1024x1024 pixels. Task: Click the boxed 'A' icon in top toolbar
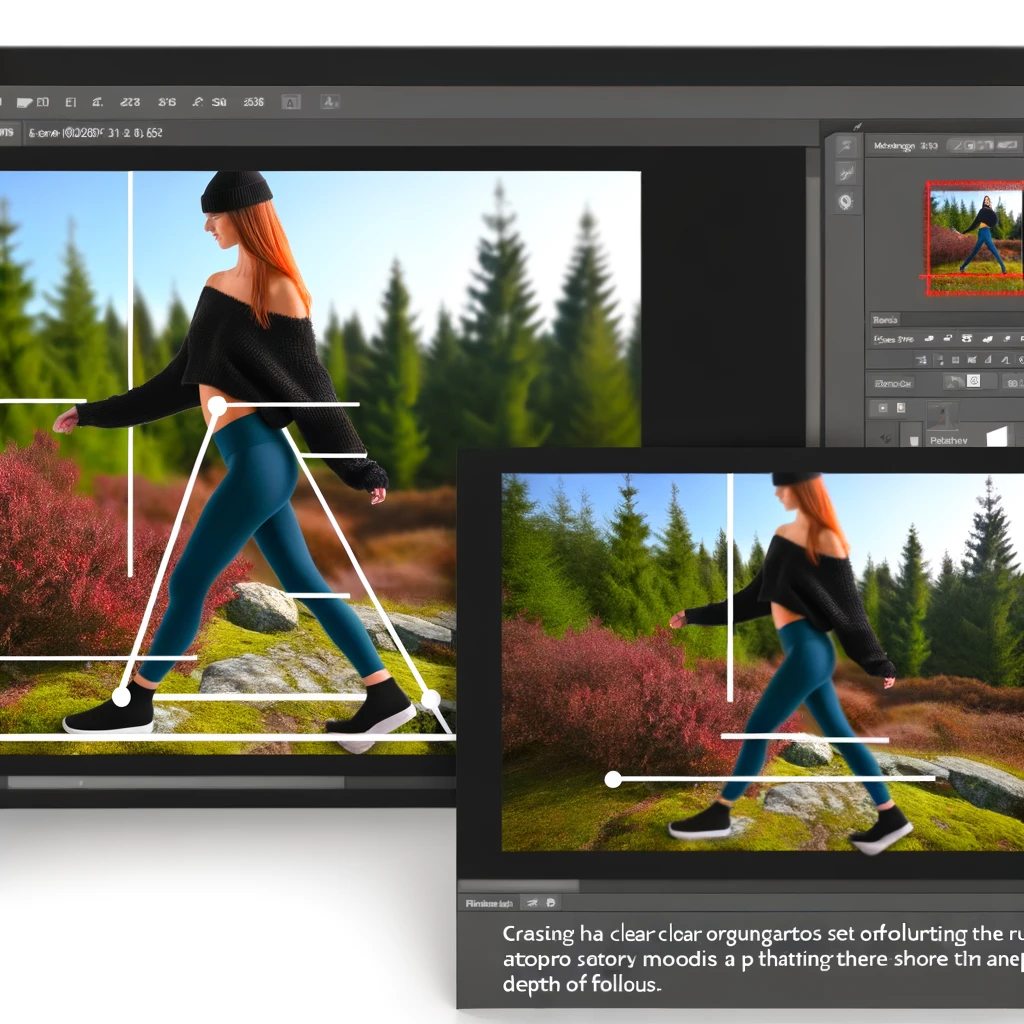coord(291,103)
